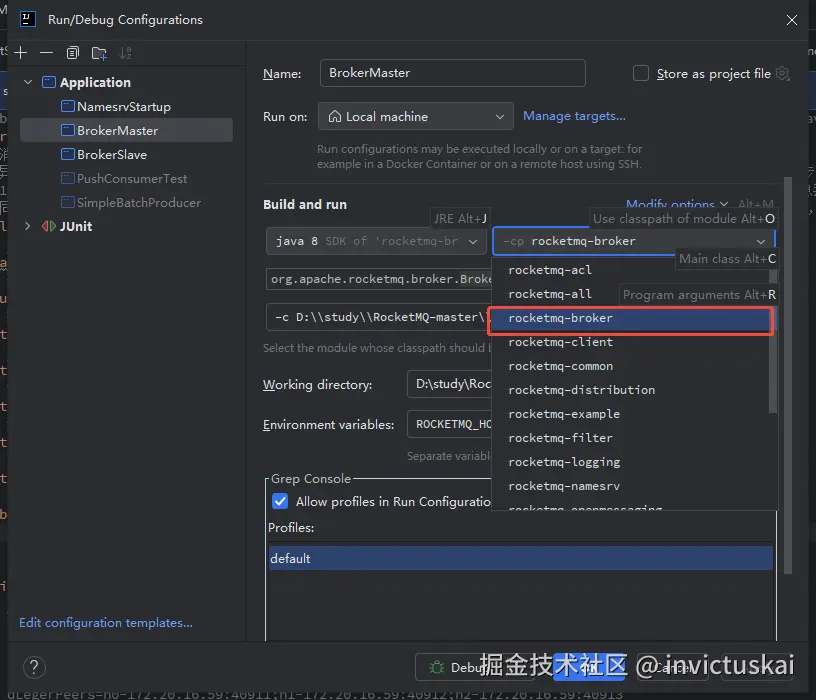Select rocketmq-client from module list

pyautogui.click(x=630, y=342)
